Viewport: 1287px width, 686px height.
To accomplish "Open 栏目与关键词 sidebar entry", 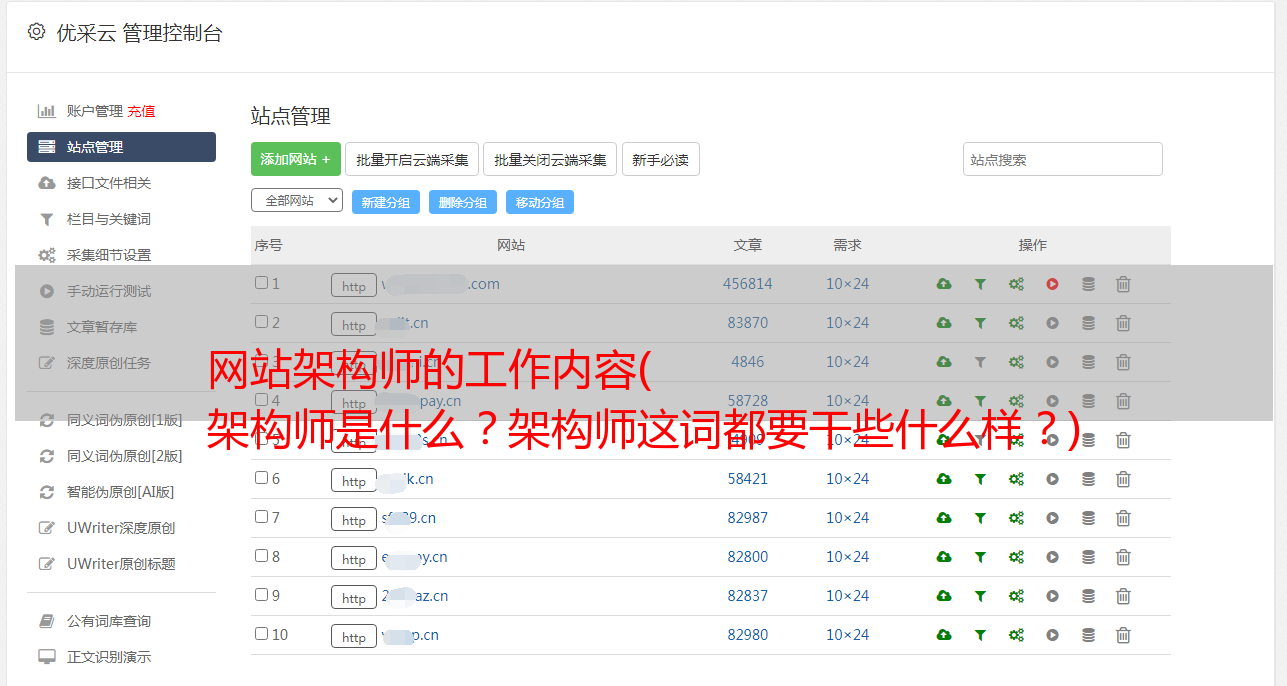I will tap(109, 219).
